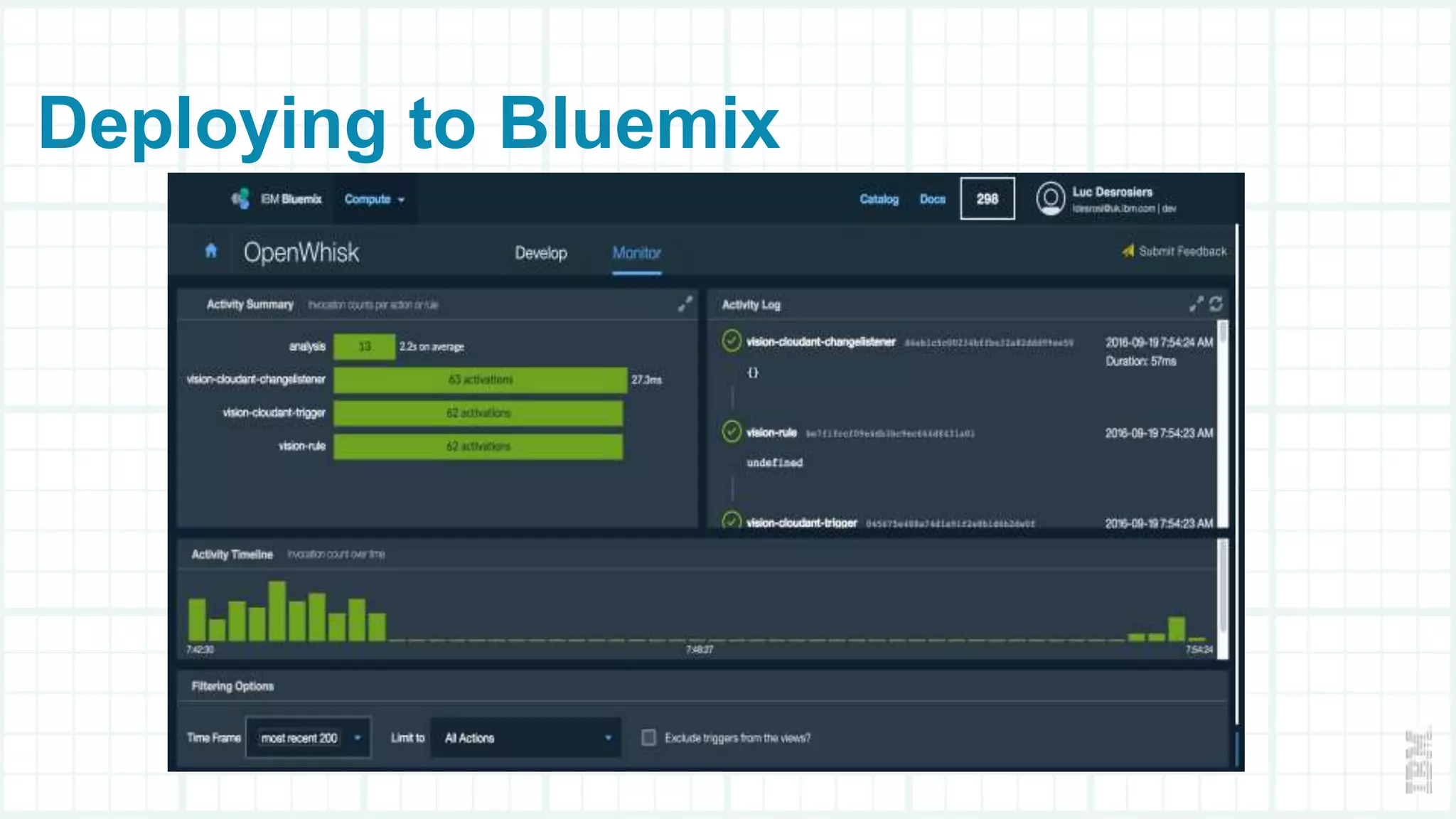Toggle Exclude triggers from the views checkbox
Screen dimensions: 1456x819
pos(648,738)
